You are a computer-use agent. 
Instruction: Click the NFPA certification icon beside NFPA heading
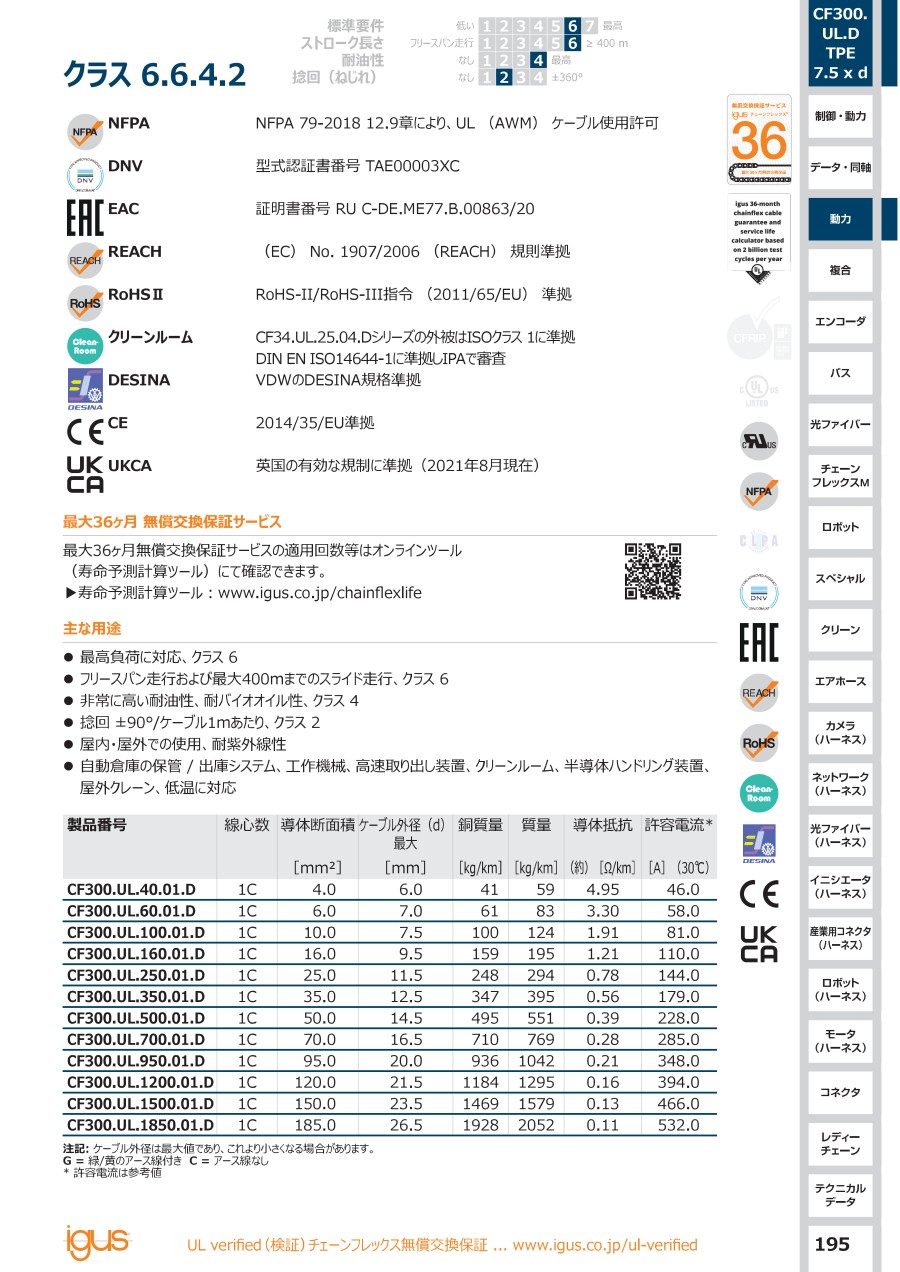(x=85, y=132)
